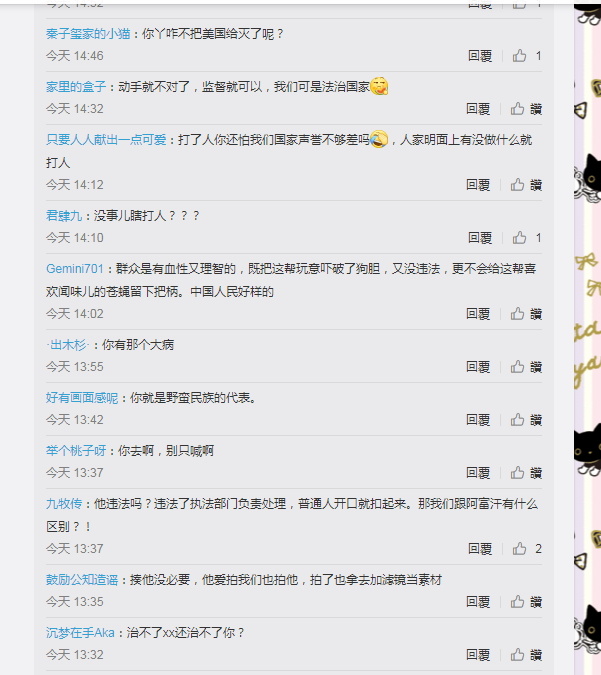This screenshot has height=675, width=601.
Task: Reply to 沉梦在手Aka's comment
Action: click(x=478, y=655)
